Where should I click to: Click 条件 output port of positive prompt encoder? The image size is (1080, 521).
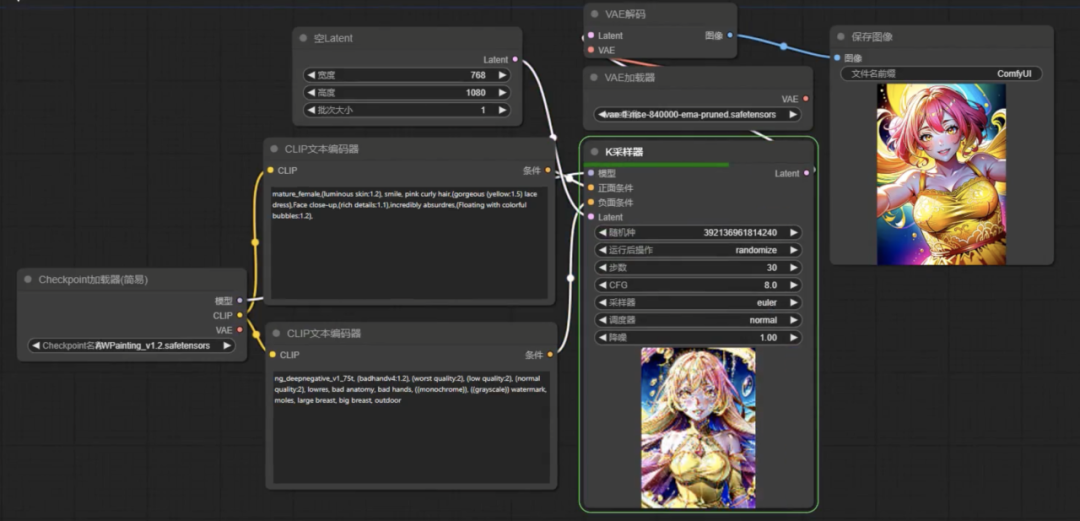point(548,170)
